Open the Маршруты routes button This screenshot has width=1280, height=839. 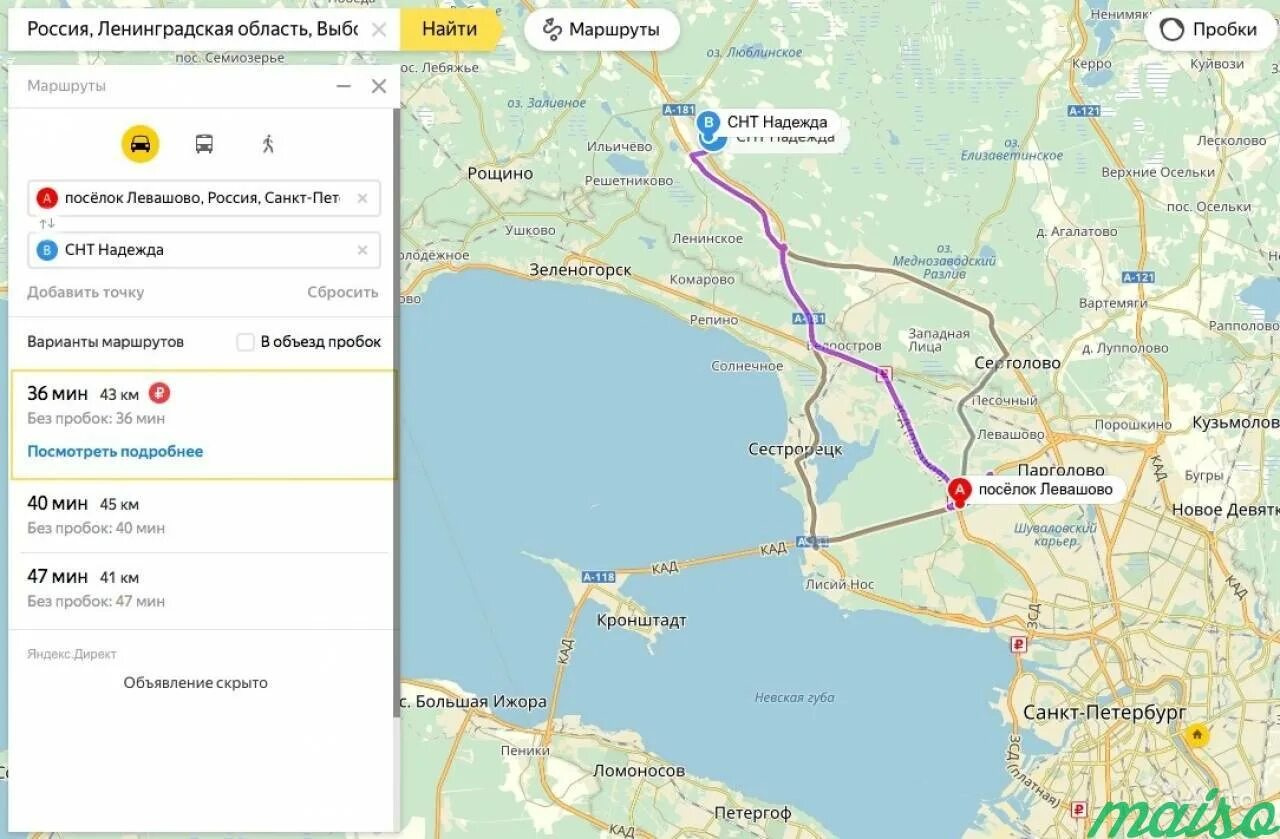602,29
